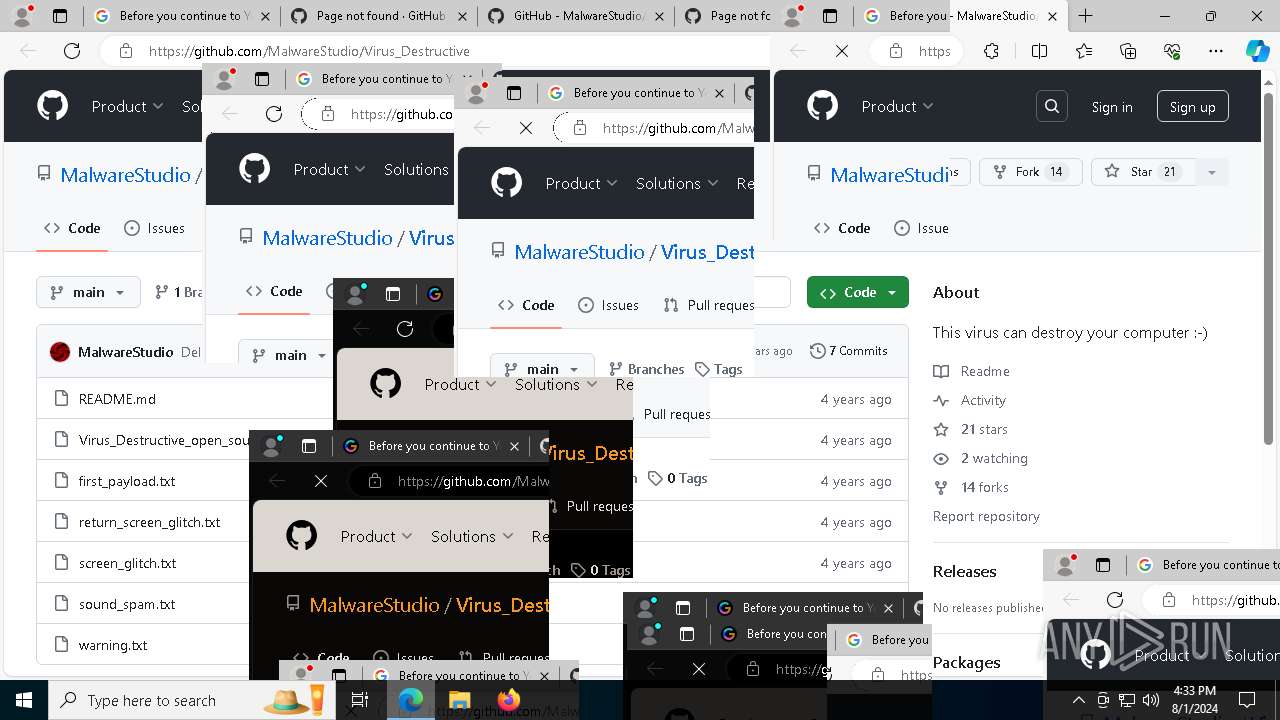Open the Readme link under About
Screen dimensions: 1280x720
click(972, 371)
